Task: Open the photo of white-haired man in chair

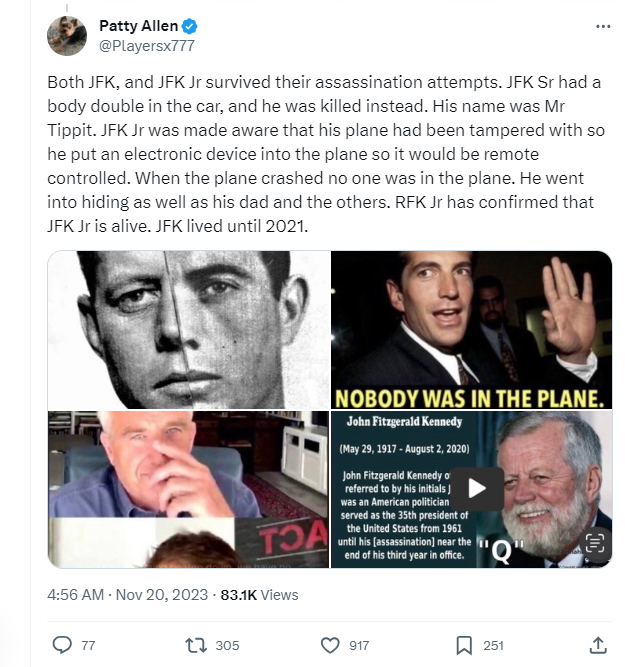Action: point(188,489)
